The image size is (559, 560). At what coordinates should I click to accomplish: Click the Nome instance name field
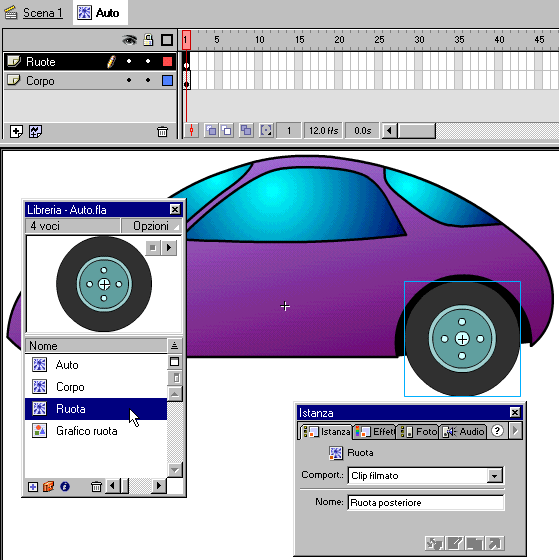click(426, 502)
